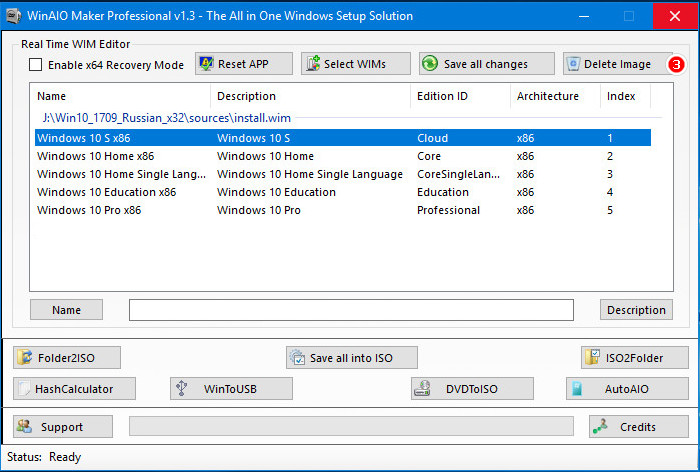Click the WinAIO Maker title bar app icon
Image resolution: width=700 pixels, height=472 pixels.
(13, 16)
